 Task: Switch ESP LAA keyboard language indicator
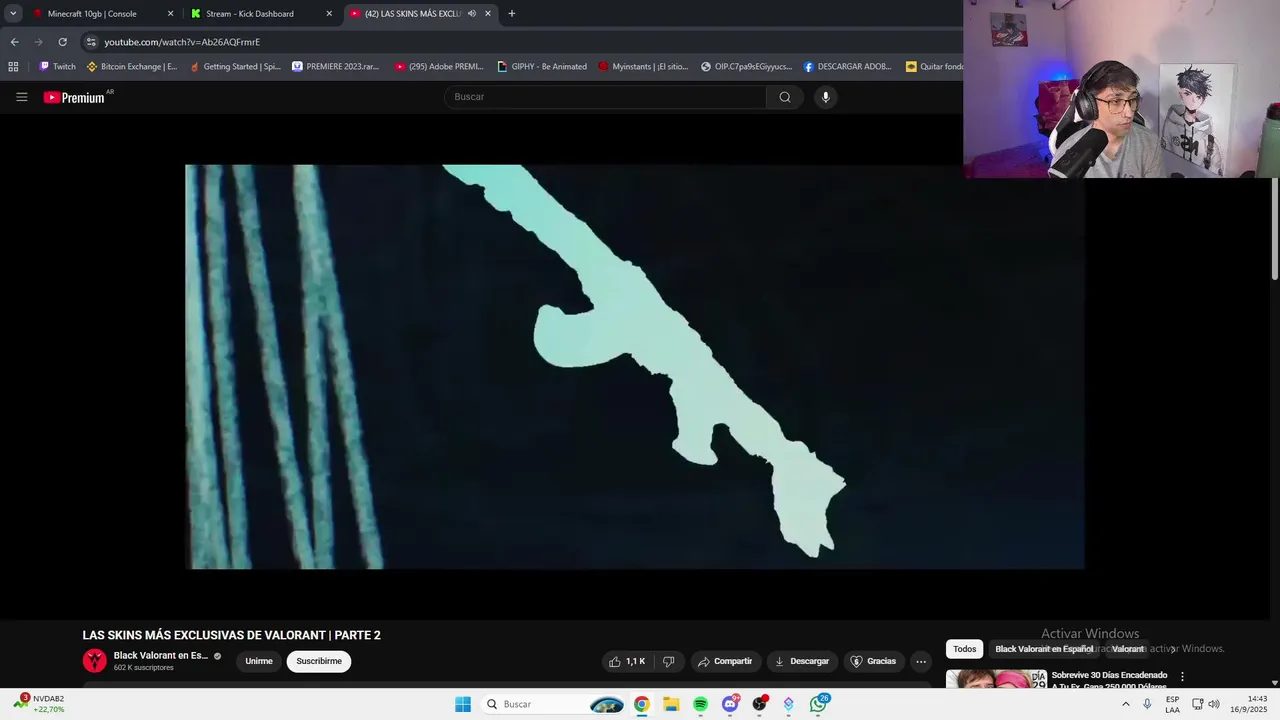pyautogui.click(x=1172, y=704)
